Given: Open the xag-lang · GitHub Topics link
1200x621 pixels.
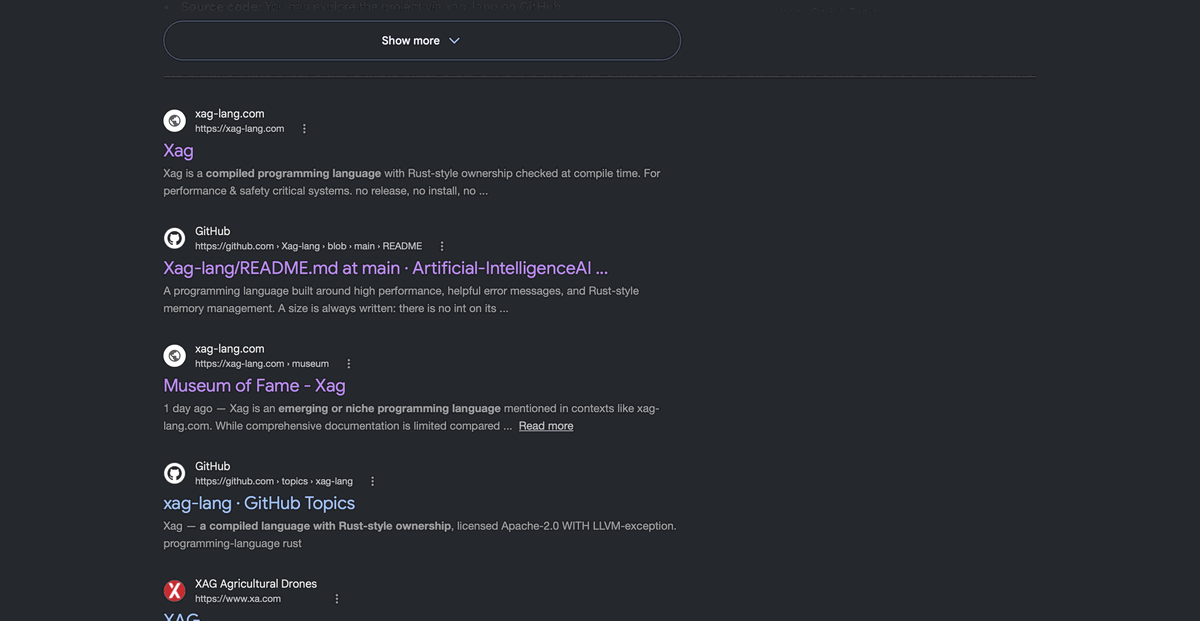Looking at the screenshot, I should pyautogui.click(x=259, y=503).
